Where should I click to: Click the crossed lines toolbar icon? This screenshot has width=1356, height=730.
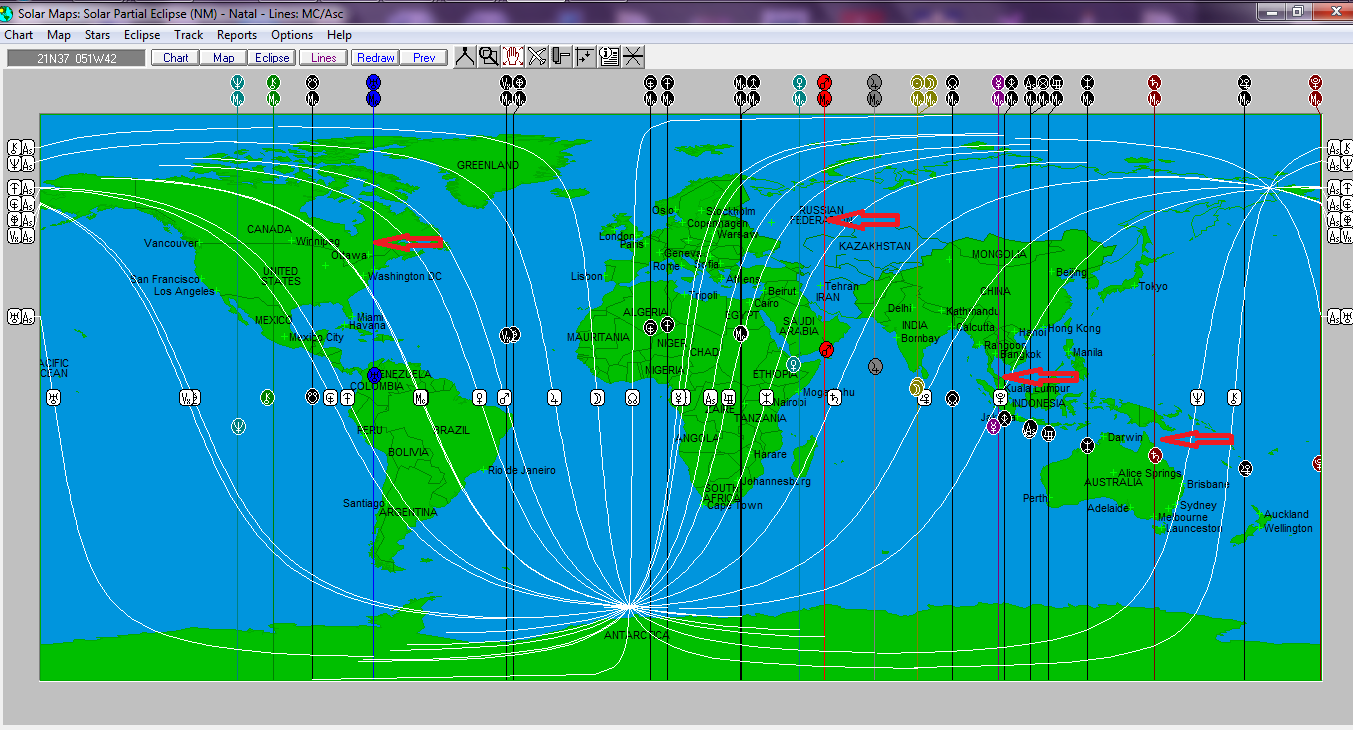click(x=634, y=57)
